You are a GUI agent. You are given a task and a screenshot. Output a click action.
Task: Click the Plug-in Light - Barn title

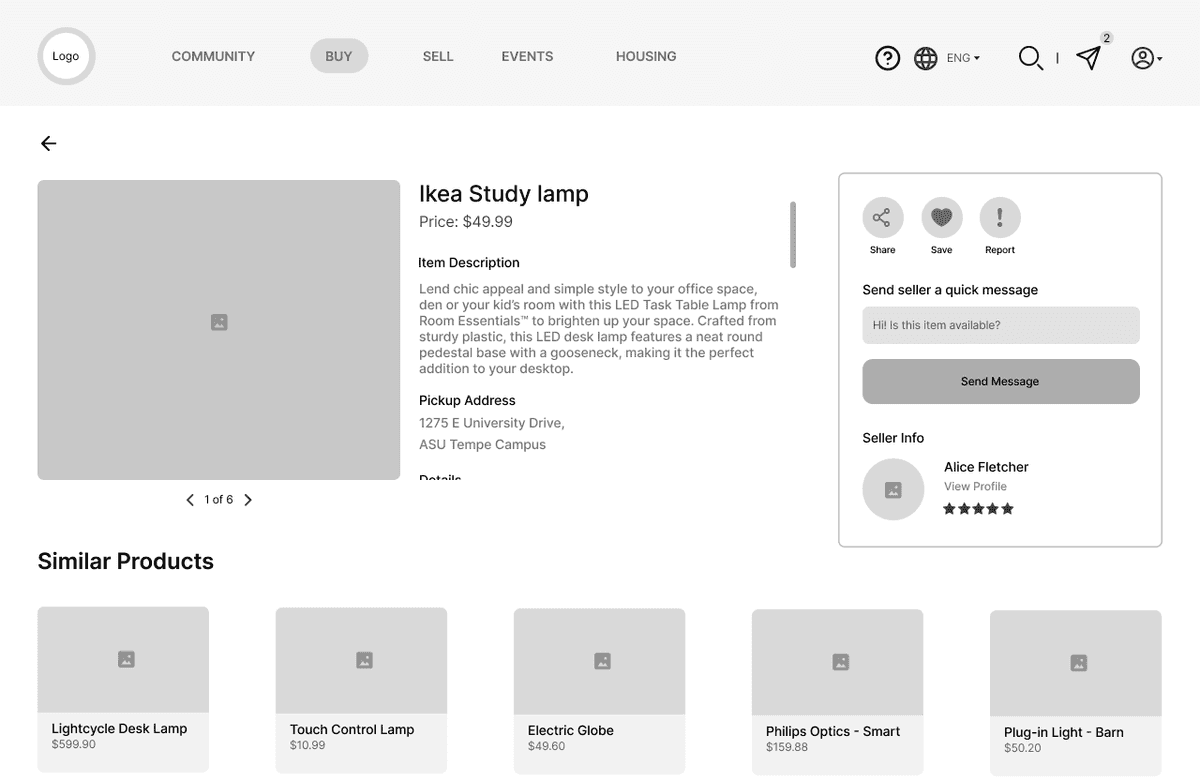coord(1064,732)
